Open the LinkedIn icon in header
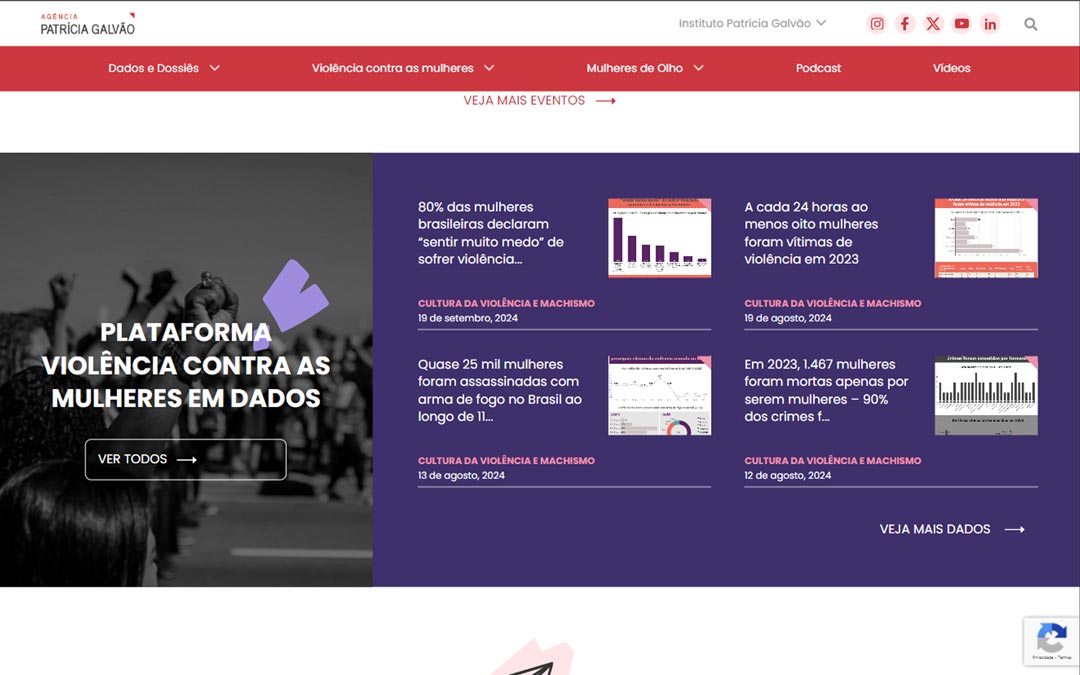 [990, 24]
